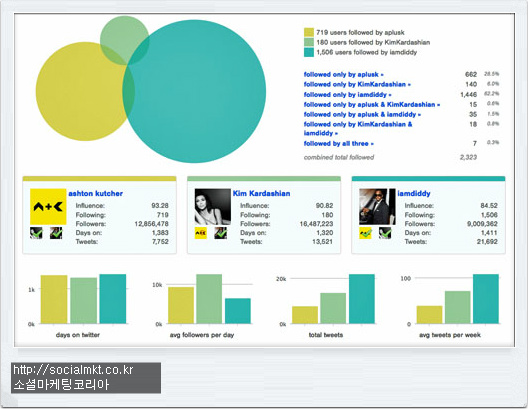Click second follow-check icon under ashton kutcher avatar
Image resolution: width=528 pixels, height=409 pixels.
point(56,233)
